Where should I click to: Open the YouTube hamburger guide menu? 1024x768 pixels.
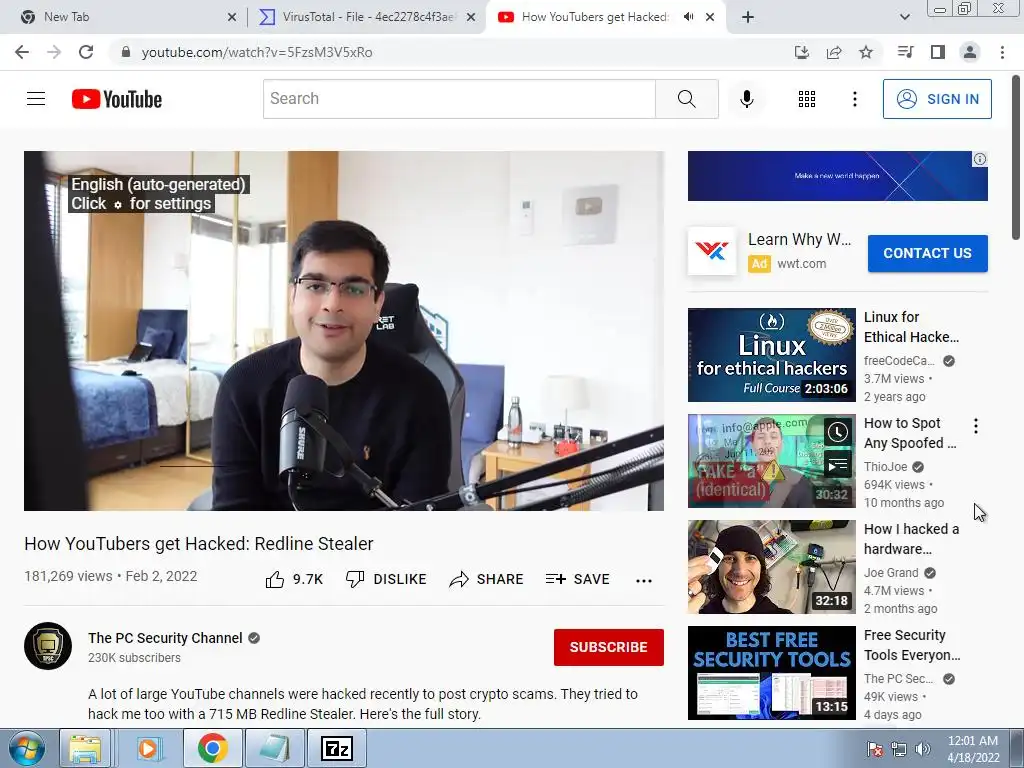coord(36,99)
